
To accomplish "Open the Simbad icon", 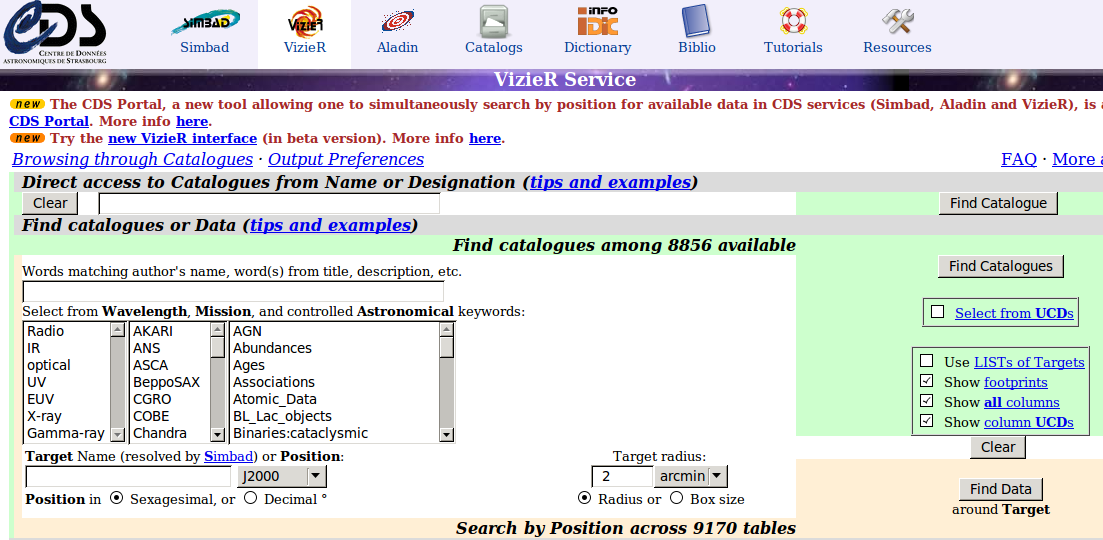I will (204, 21).
